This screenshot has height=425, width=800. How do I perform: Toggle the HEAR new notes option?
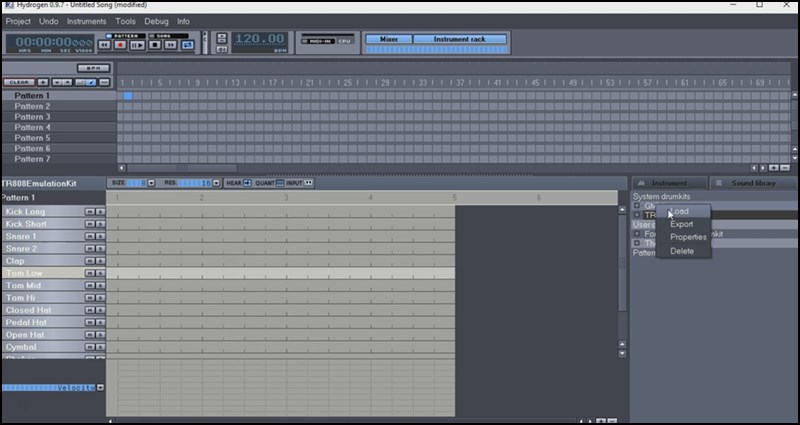click(x=247, y=183)
